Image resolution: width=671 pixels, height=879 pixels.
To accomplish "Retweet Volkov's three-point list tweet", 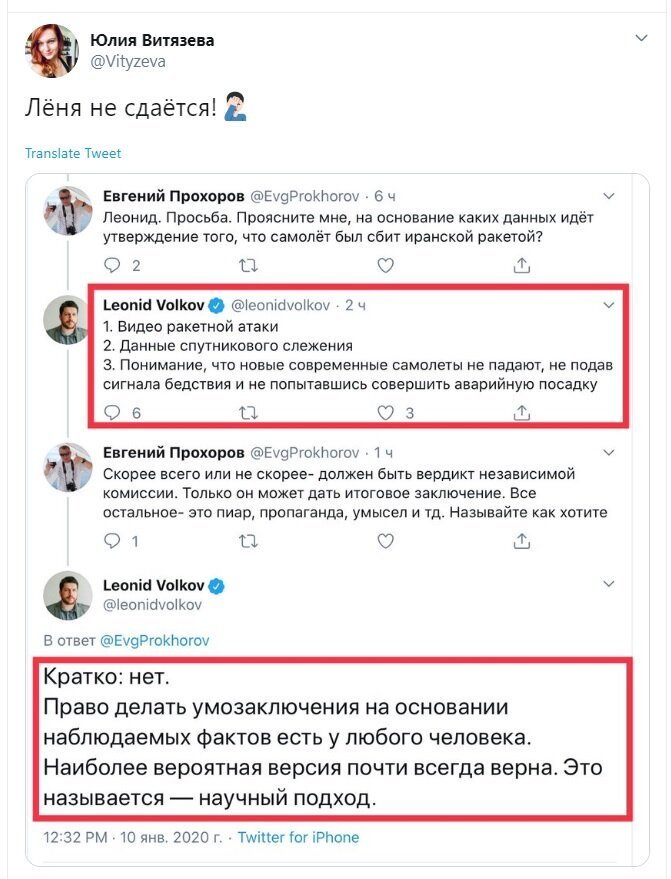I will [x=248, y=413].
